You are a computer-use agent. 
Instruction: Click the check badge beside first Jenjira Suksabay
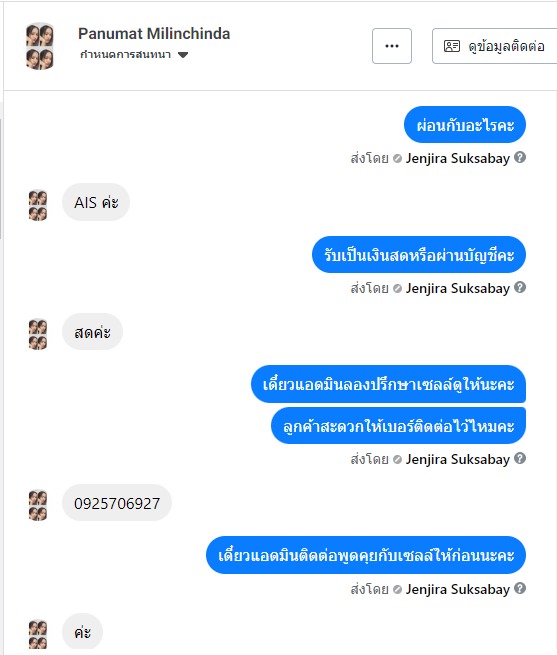tap(397, 159)
